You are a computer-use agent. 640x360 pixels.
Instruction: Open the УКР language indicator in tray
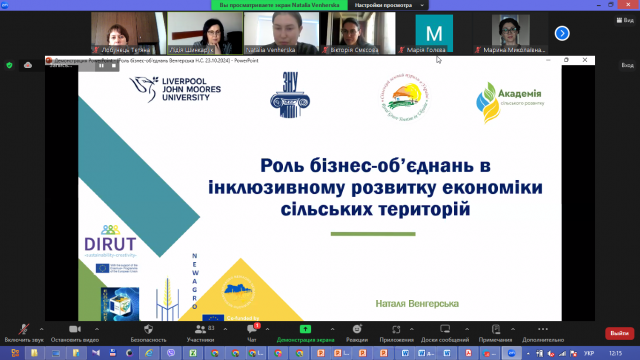pos(589,353)
